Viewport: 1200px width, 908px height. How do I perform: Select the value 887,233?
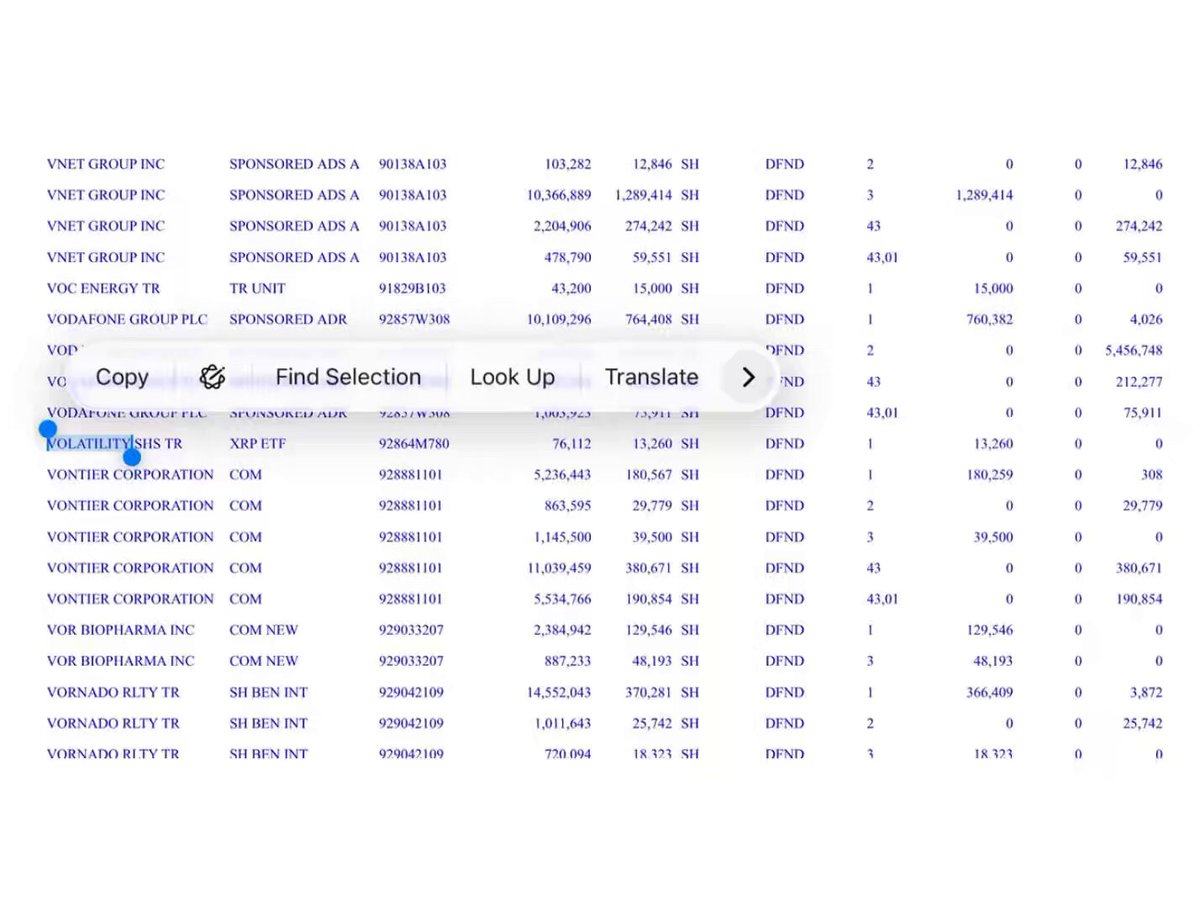click(x=567, y=661)
